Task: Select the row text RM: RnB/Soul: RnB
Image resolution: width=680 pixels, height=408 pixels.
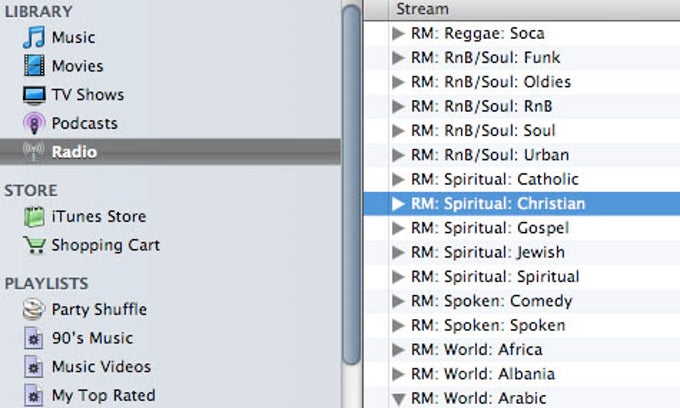Action: [481, 106]
